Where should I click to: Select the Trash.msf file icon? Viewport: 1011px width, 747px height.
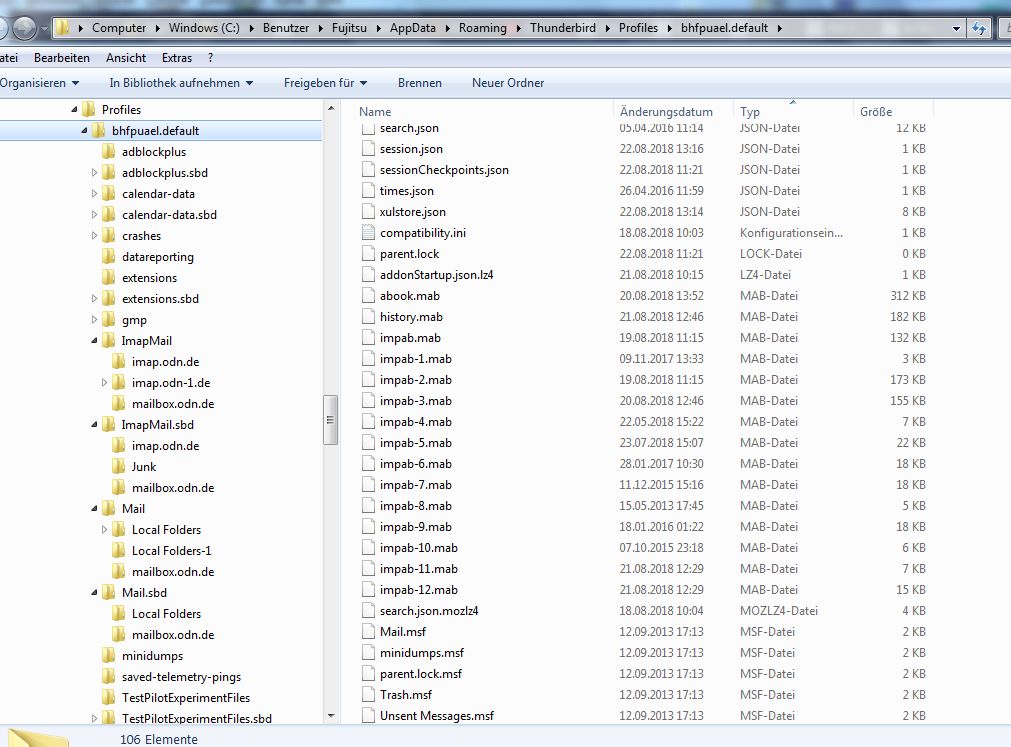pos(368,695)
